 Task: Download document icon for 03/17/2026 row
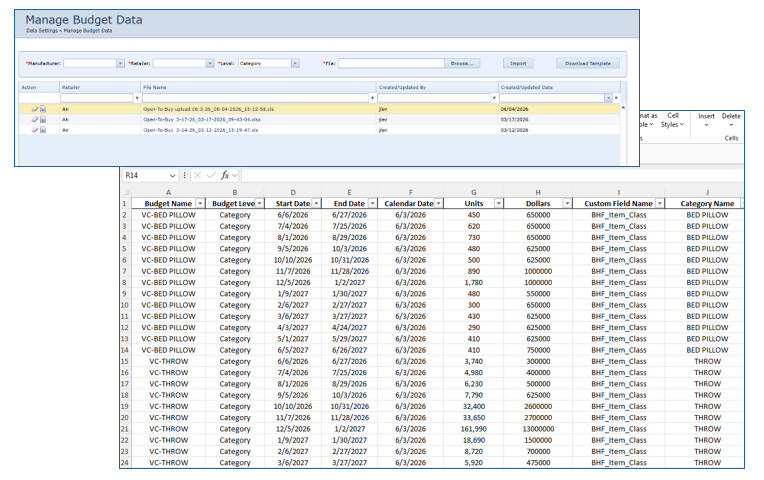[43, 119]
